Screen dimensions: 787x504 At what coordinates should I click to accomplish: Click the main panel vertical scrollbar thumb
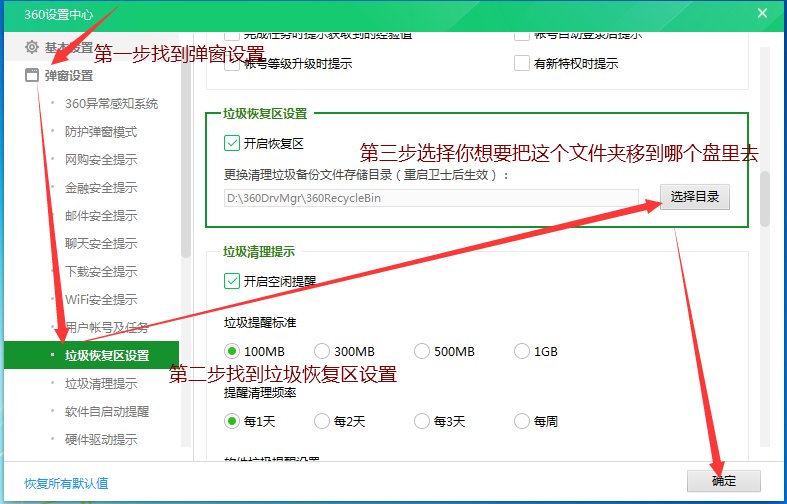[x=764, y=199]
